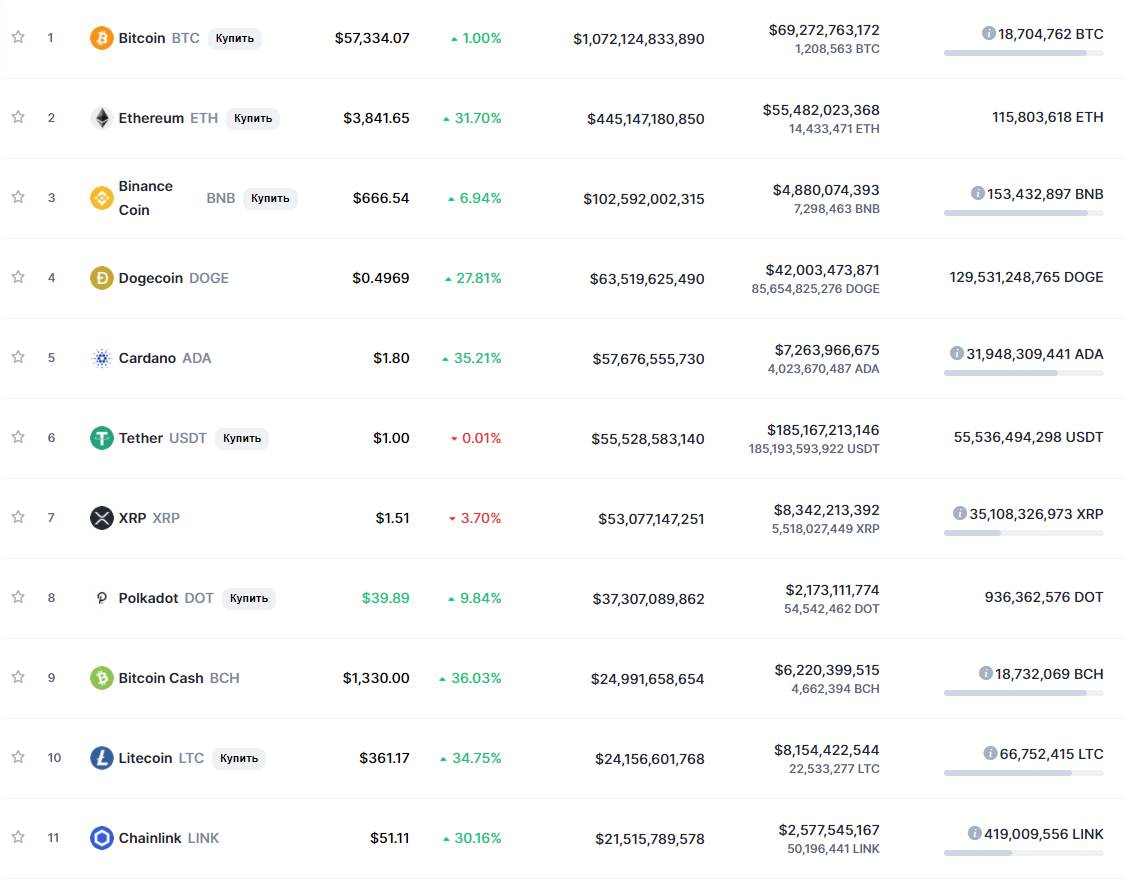This screenshot has height=885, width=1125.
Task: Open info icon beside Bitcoin circulating supply
Action: (x=988, y=34)
